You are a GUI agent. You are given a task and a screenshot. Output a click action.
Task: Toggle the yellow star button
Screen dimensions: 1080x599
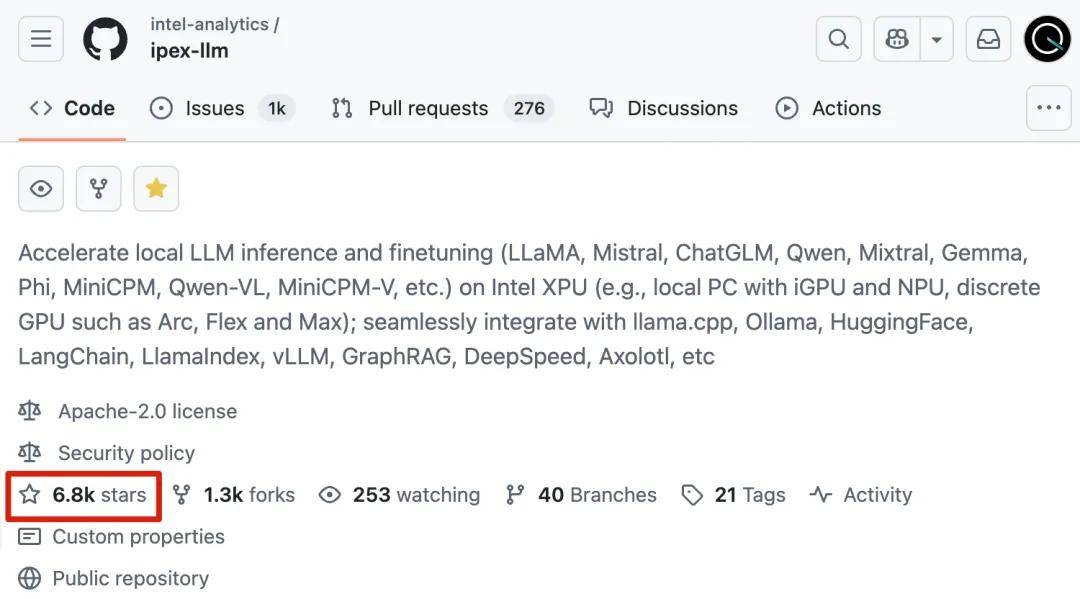[x=156, y=189]
